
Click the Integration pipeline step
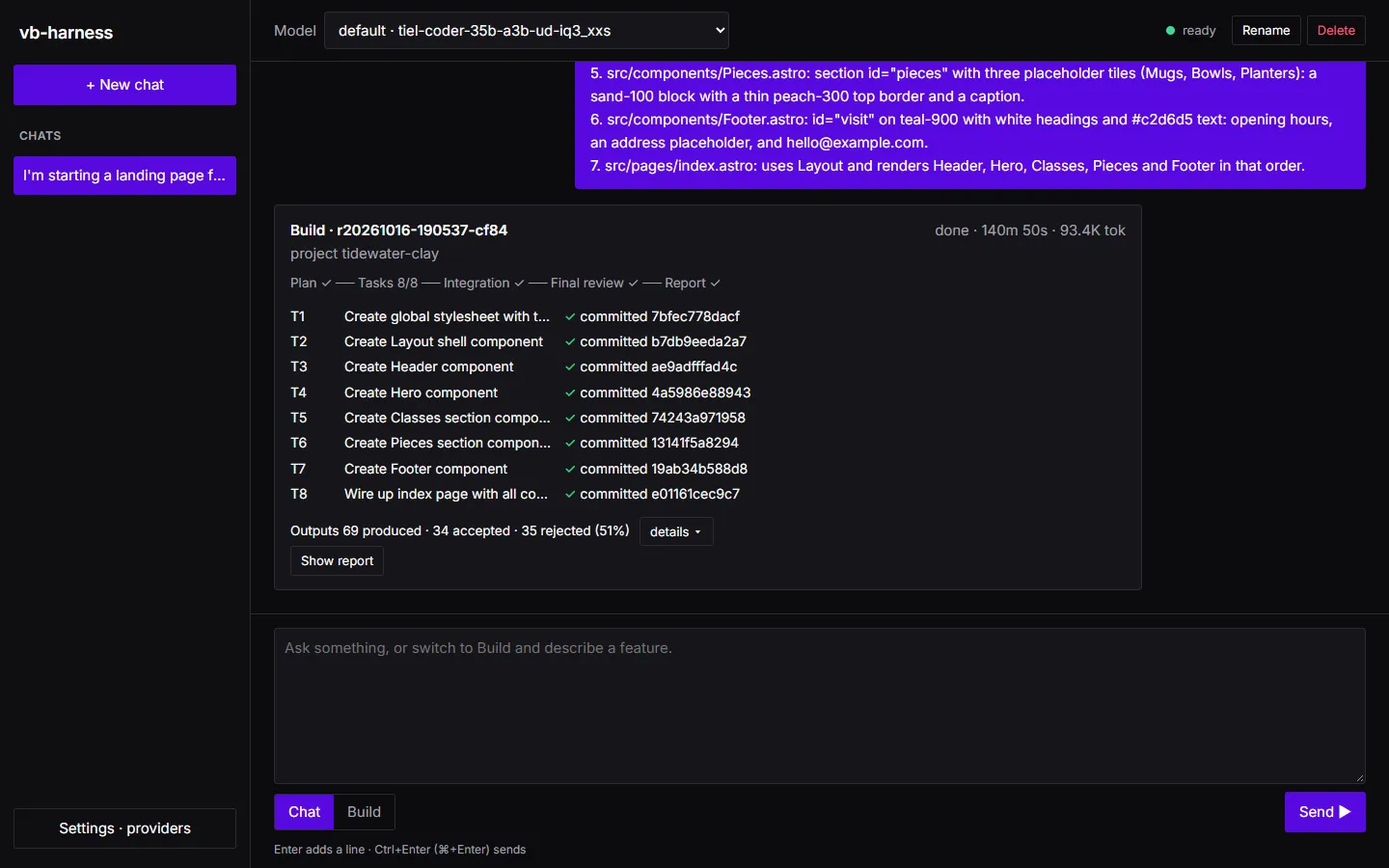coord(484,283)
